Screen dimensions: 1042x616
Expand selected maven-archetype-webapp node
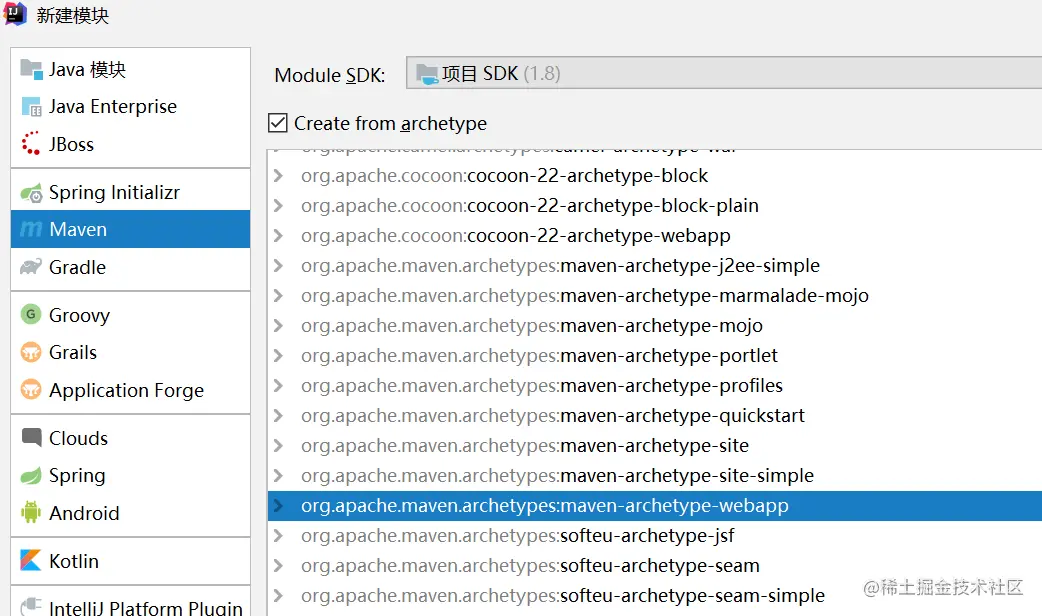tap(278, 506)
